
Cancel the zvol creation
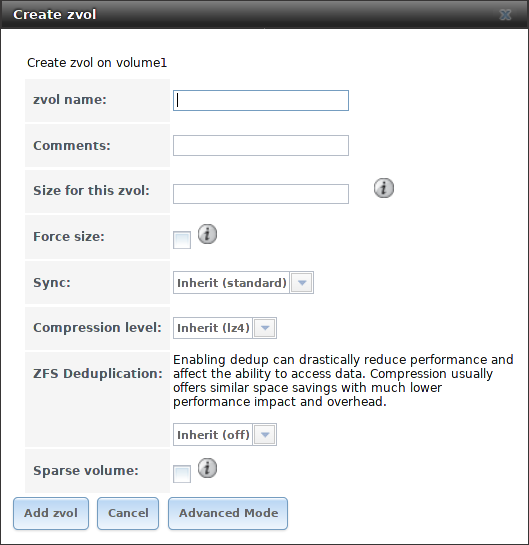[128, 513]
